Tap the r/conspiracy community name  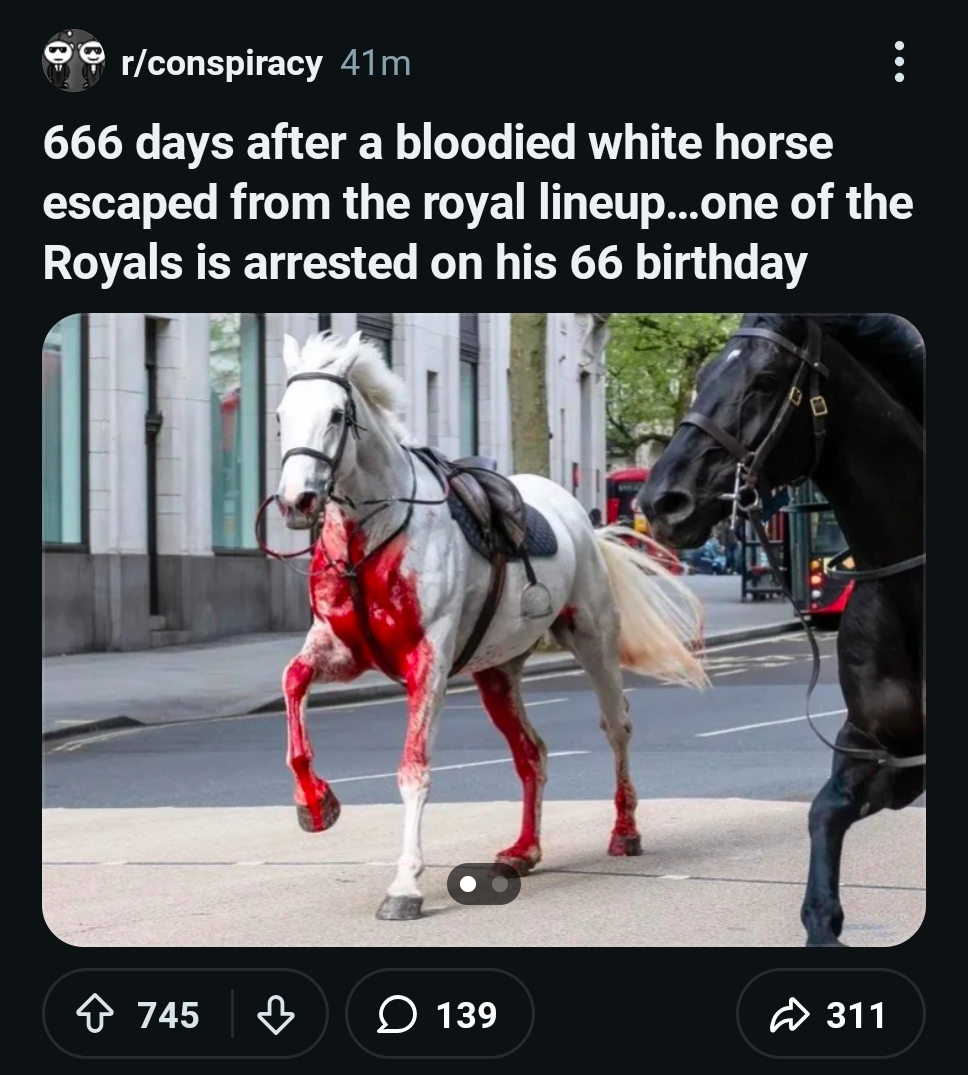coord(221,63)
